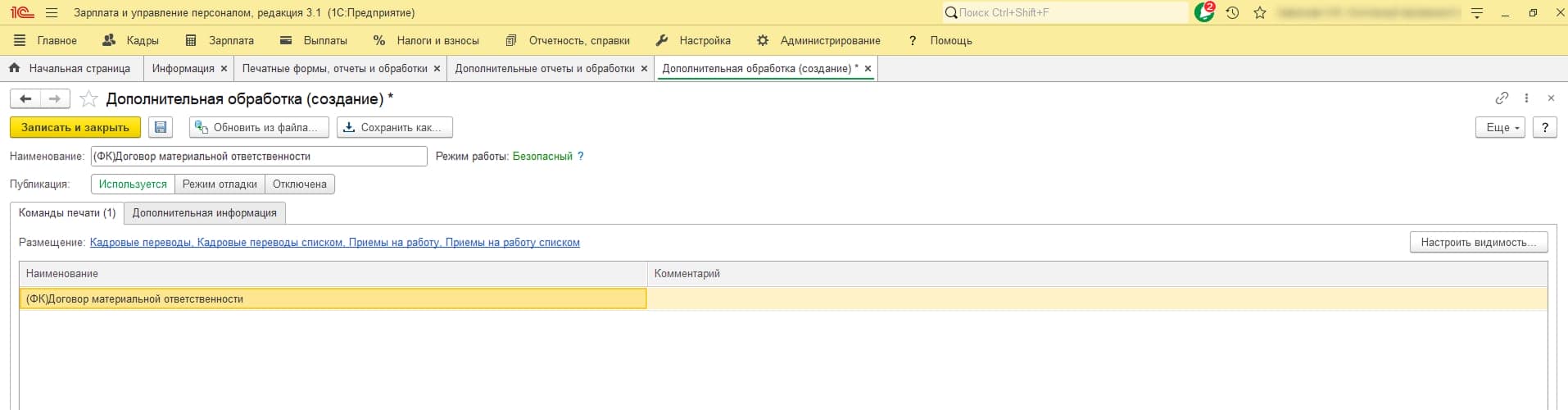1568x410 pixels.
Task: Go back with the left arrow
Action: (25, 99)
